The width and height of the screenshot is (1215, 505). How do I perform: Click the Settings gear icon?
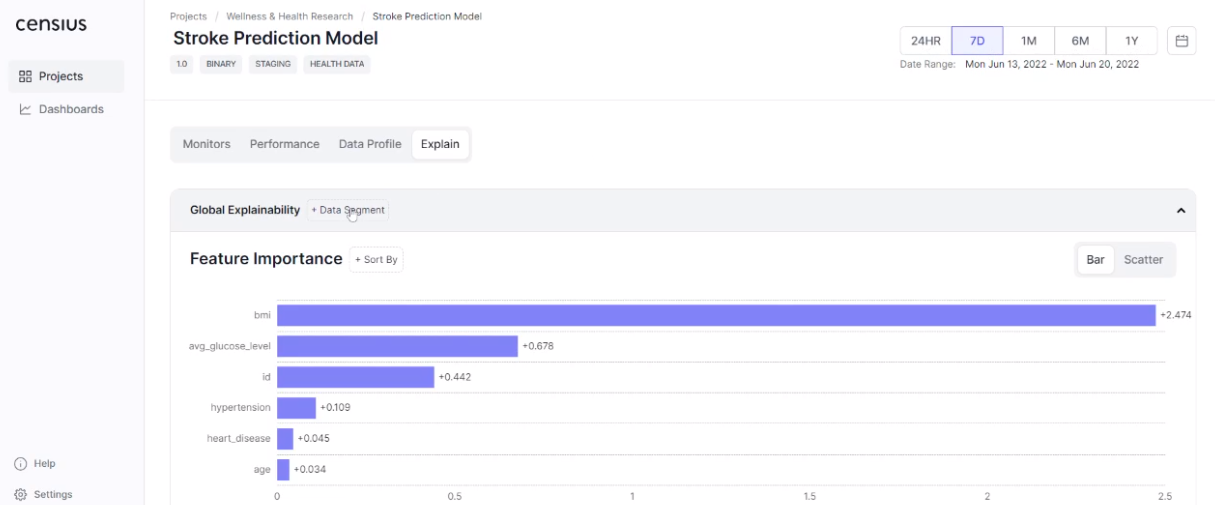click(x=20, y=494)
